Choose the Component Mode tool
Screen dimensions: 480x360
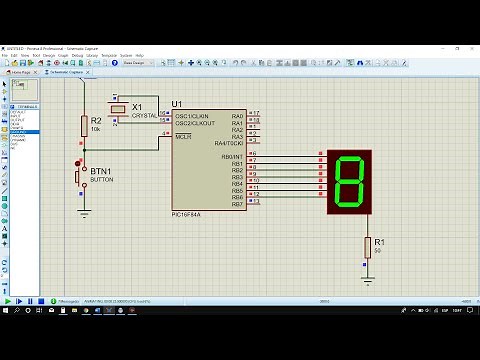(4, 91)
